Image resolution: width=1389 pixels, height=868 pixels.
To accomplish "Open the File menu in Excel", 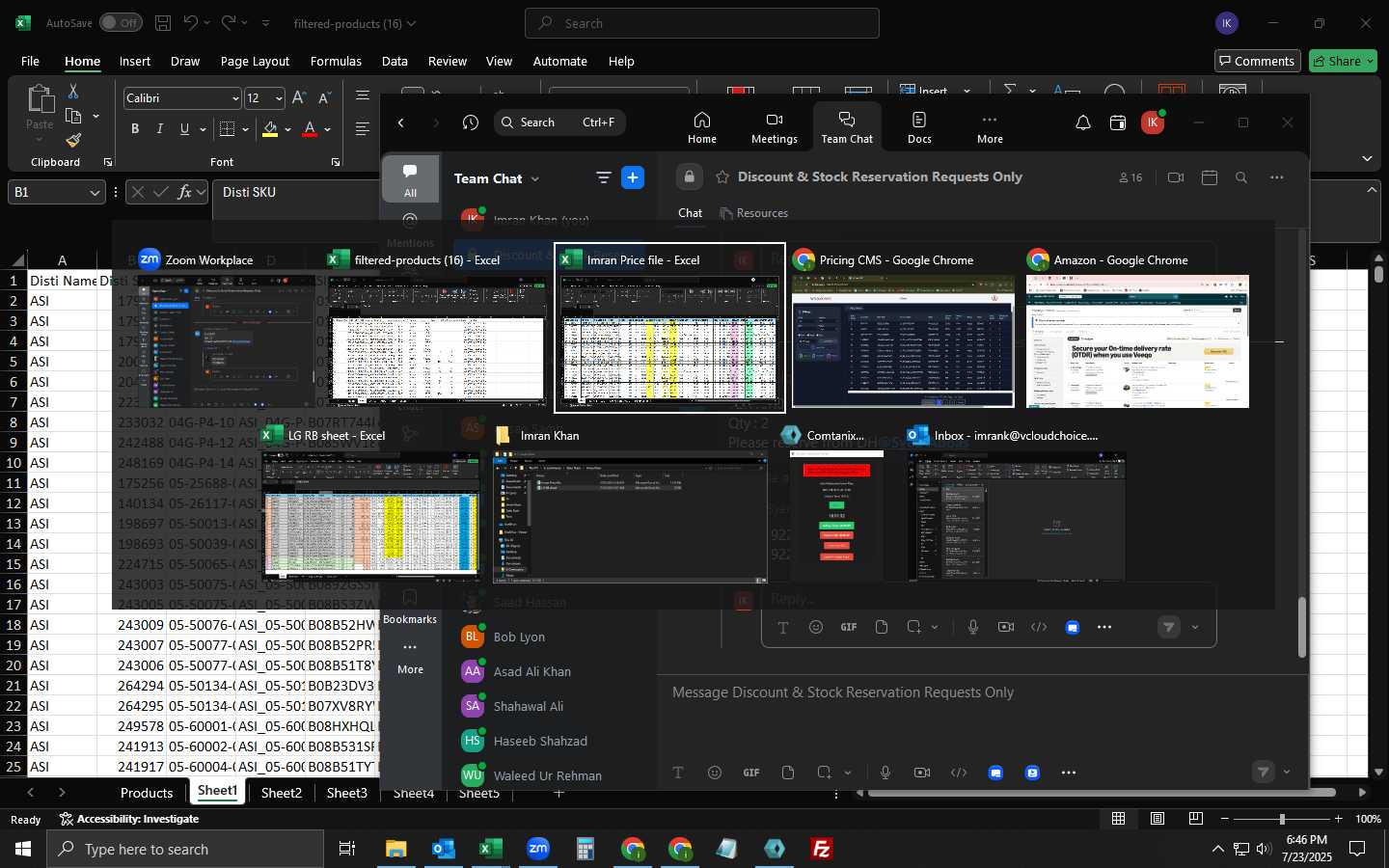I will (x=30, y=61).
